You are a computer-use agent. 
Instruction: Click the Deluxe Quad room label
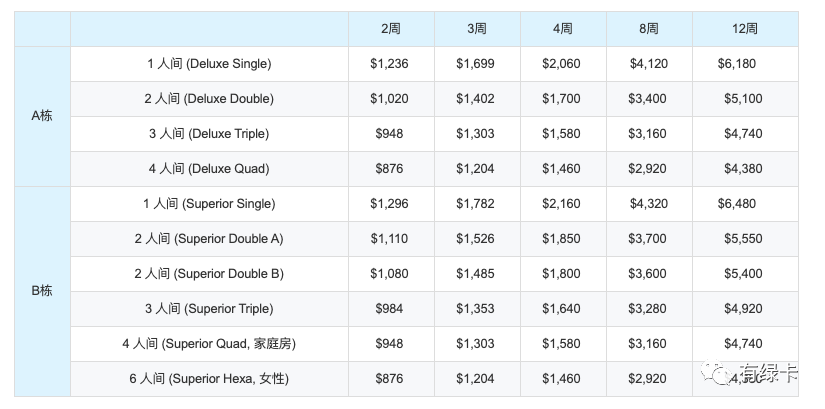[209, 169]
